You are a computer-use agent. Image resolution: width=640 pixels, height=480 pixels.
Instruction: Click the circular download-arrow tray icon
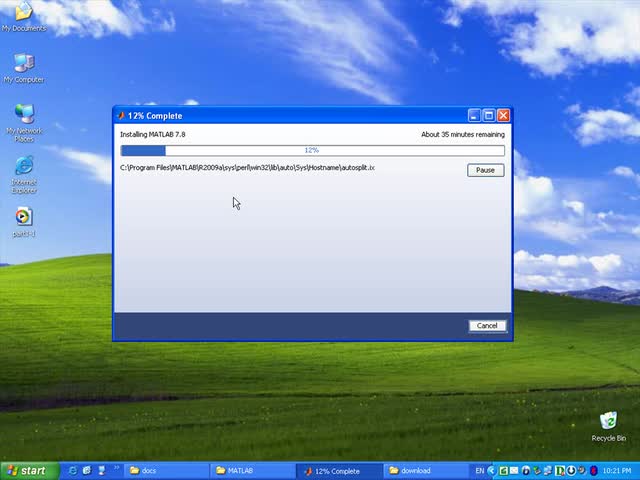point(571,471)
